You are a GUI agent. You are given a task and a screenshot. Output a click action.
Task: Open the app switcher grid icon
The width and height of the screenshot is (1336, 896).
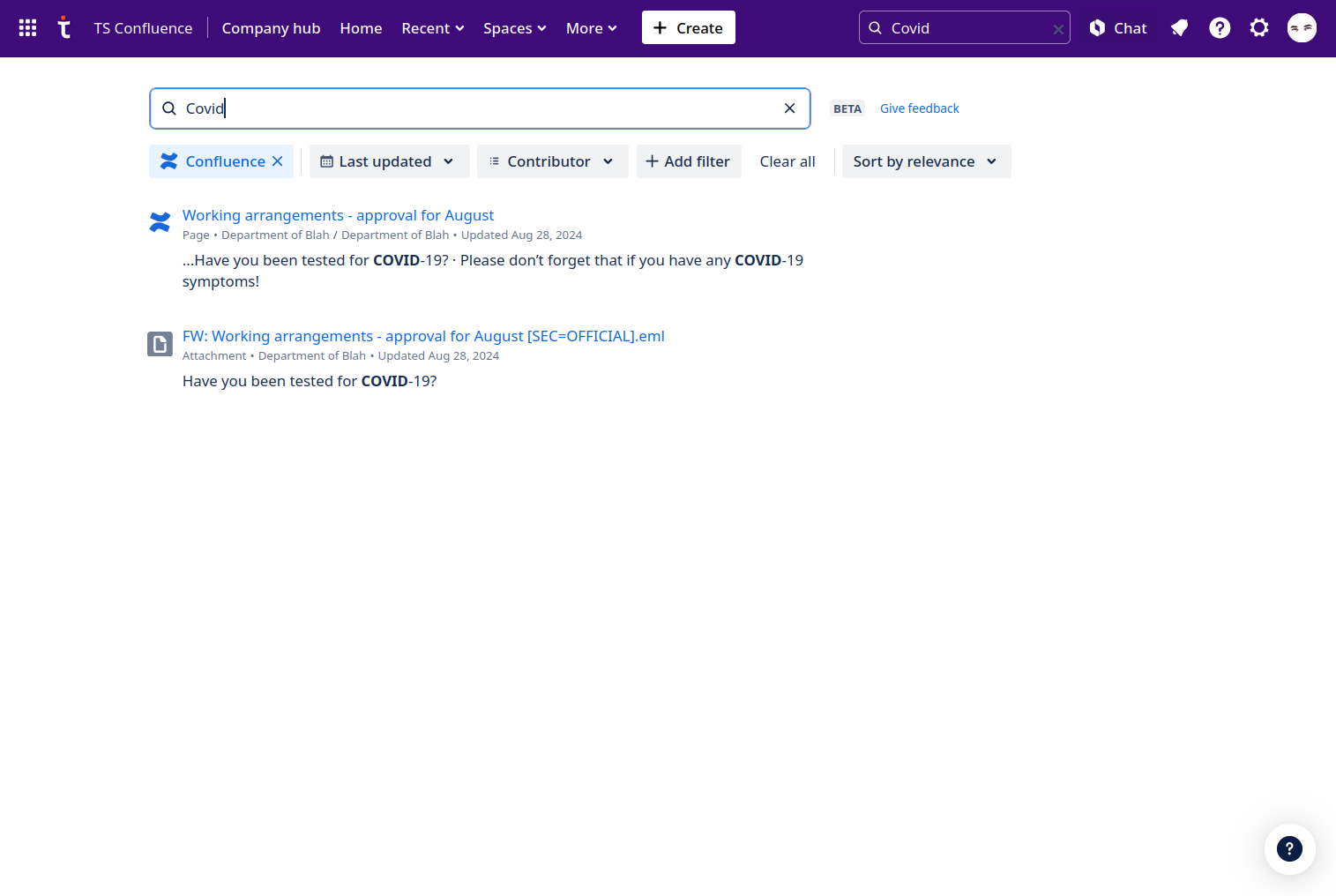tap(27, 28)
